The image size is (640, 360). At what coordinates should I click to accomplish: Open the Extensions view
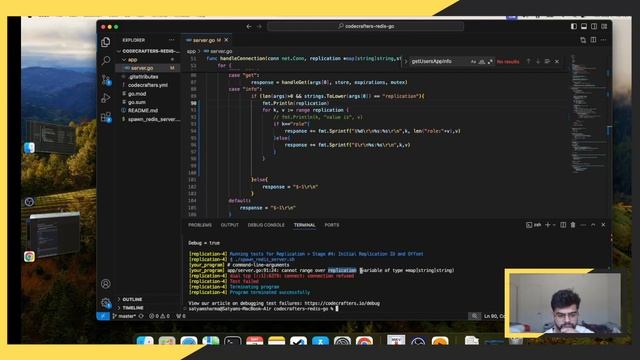106,118
